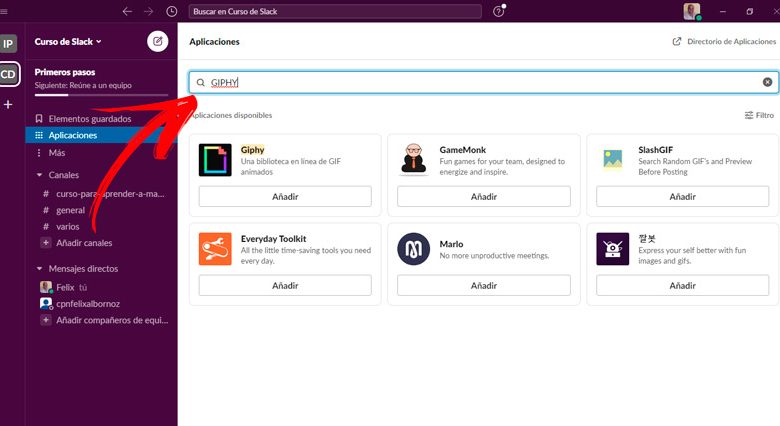The width and height of the screenshot is (780, 426).
Task: Select Aplicaciones in the sidebar
Action: click(x=101, y=135)
